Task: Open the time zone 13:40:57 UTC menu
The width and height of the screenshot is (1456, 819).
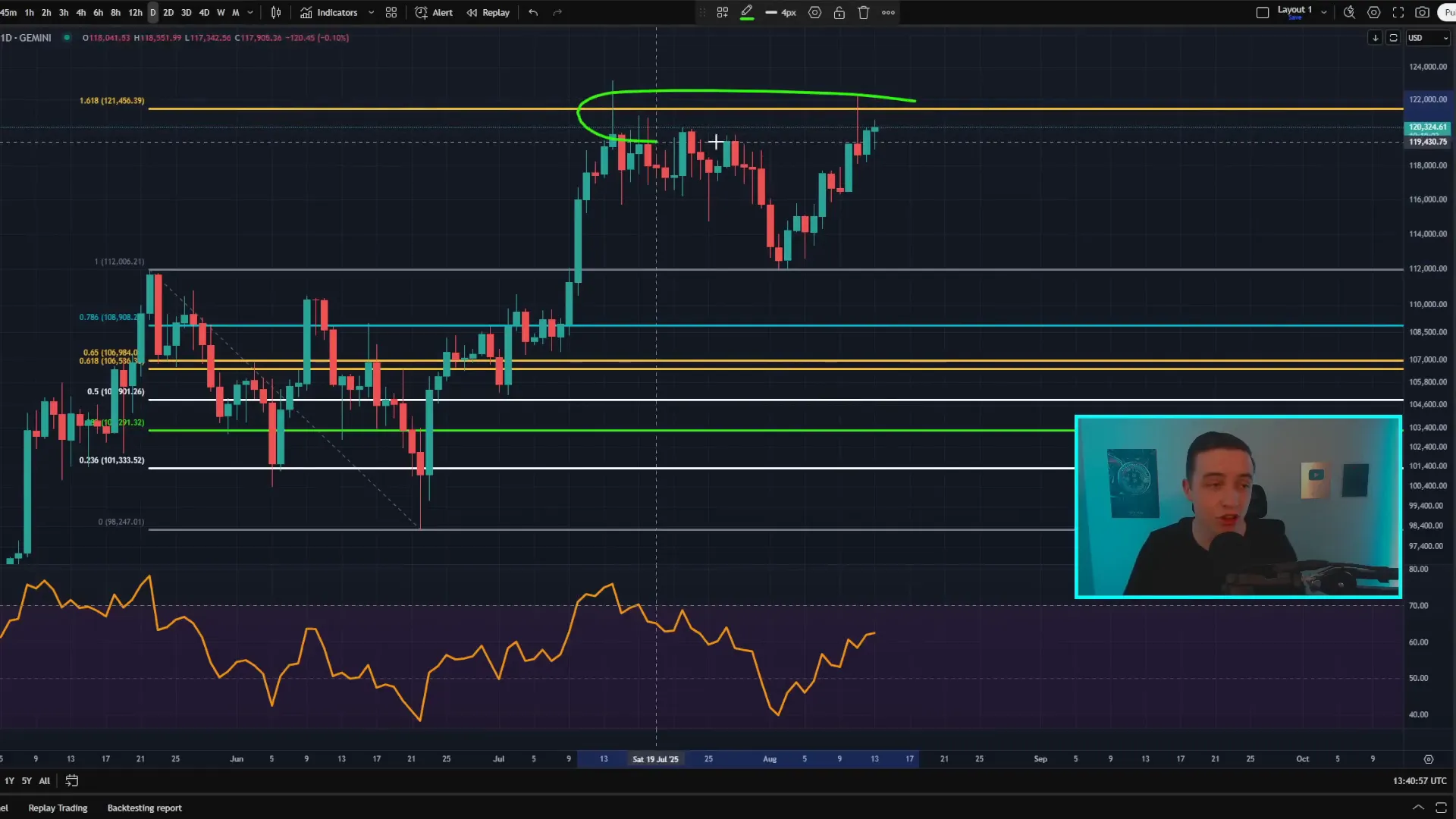Action: pos(1420,780)
